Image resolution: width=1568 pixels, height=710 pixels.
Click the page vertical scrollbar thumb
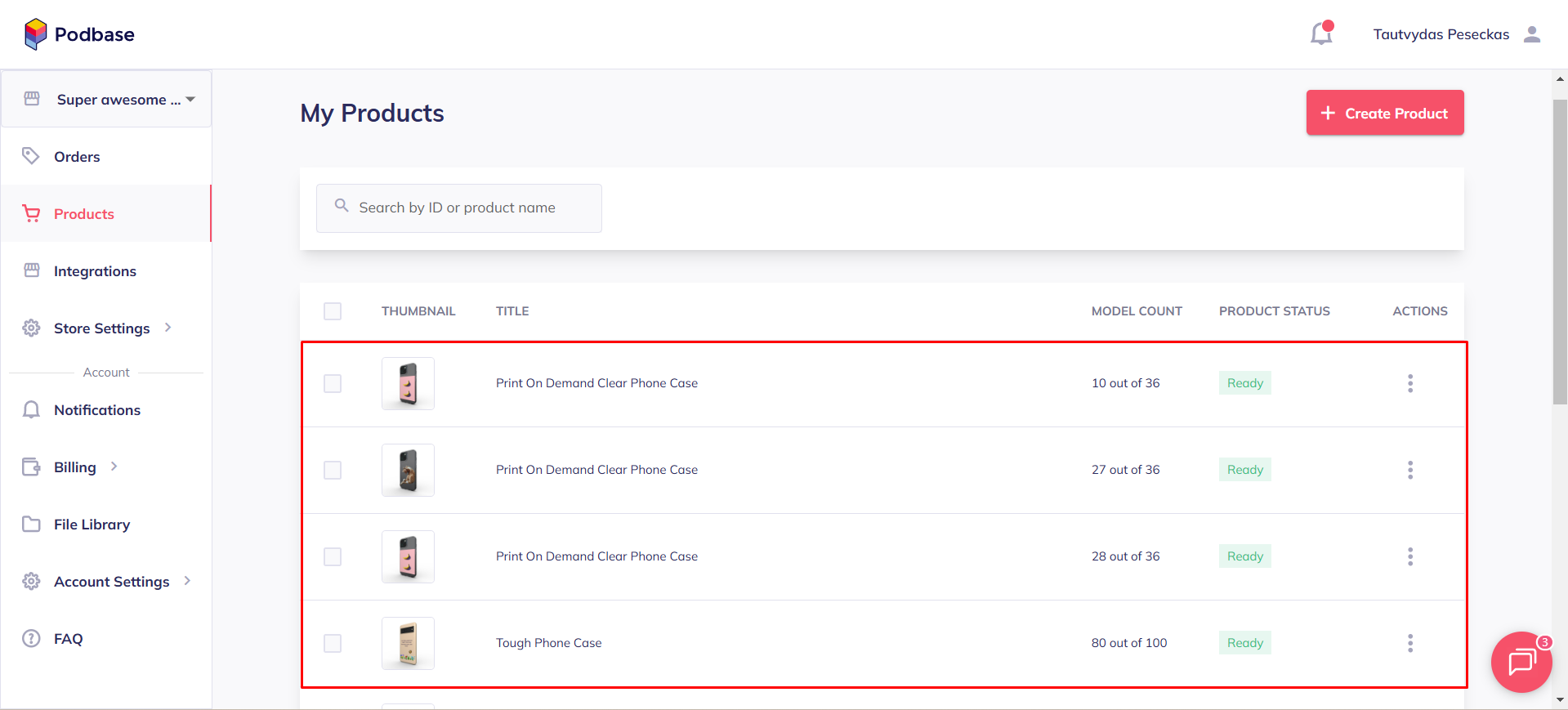[1560, 252]
